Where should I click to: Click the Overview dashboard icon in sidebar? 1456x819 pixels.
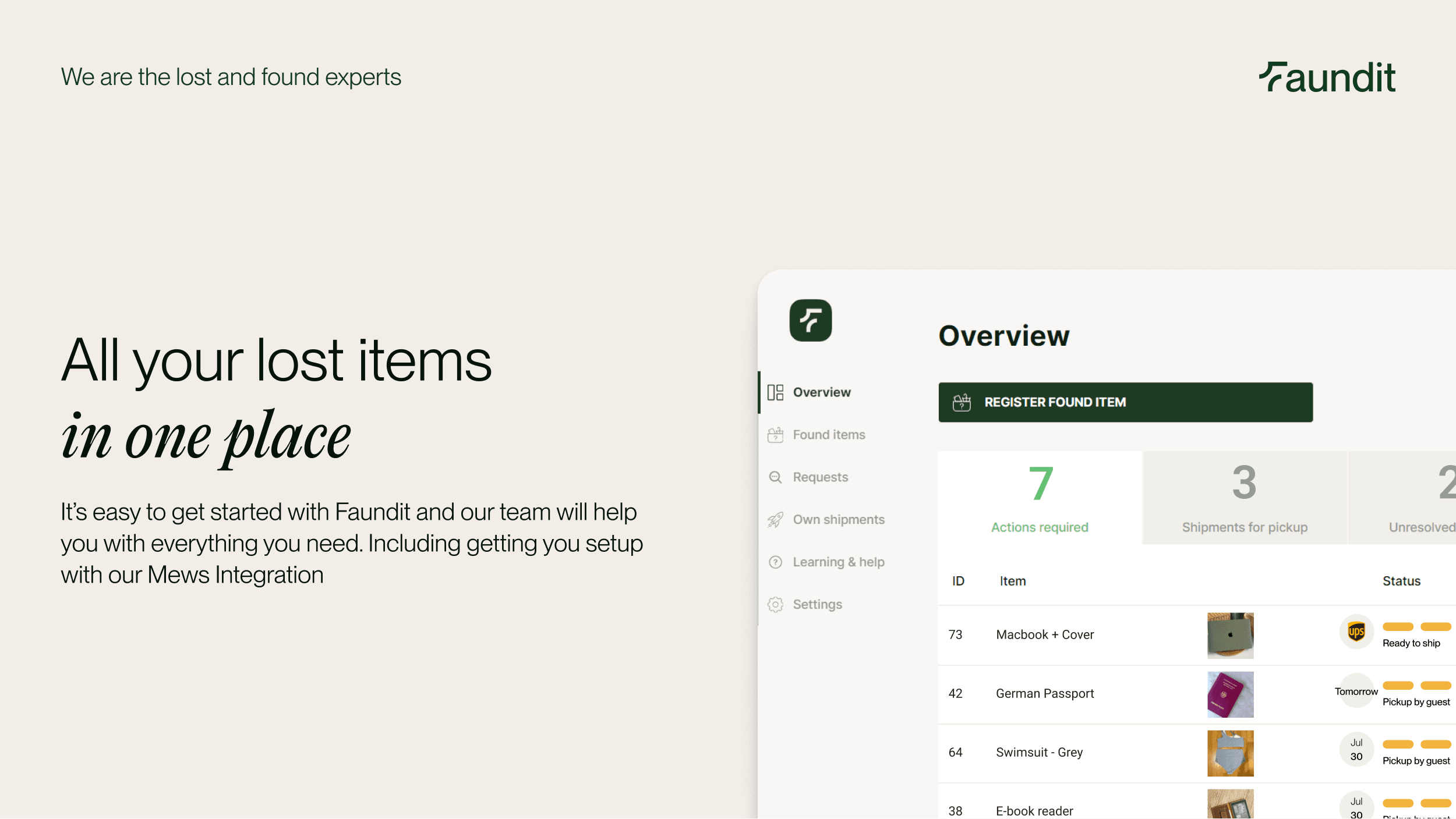[x=775, y=392]
